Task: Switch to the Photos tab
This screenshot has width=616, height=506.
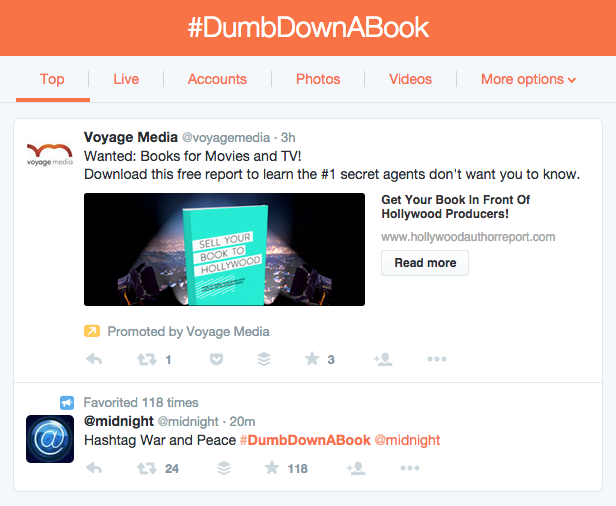Action: pos(318,79)
